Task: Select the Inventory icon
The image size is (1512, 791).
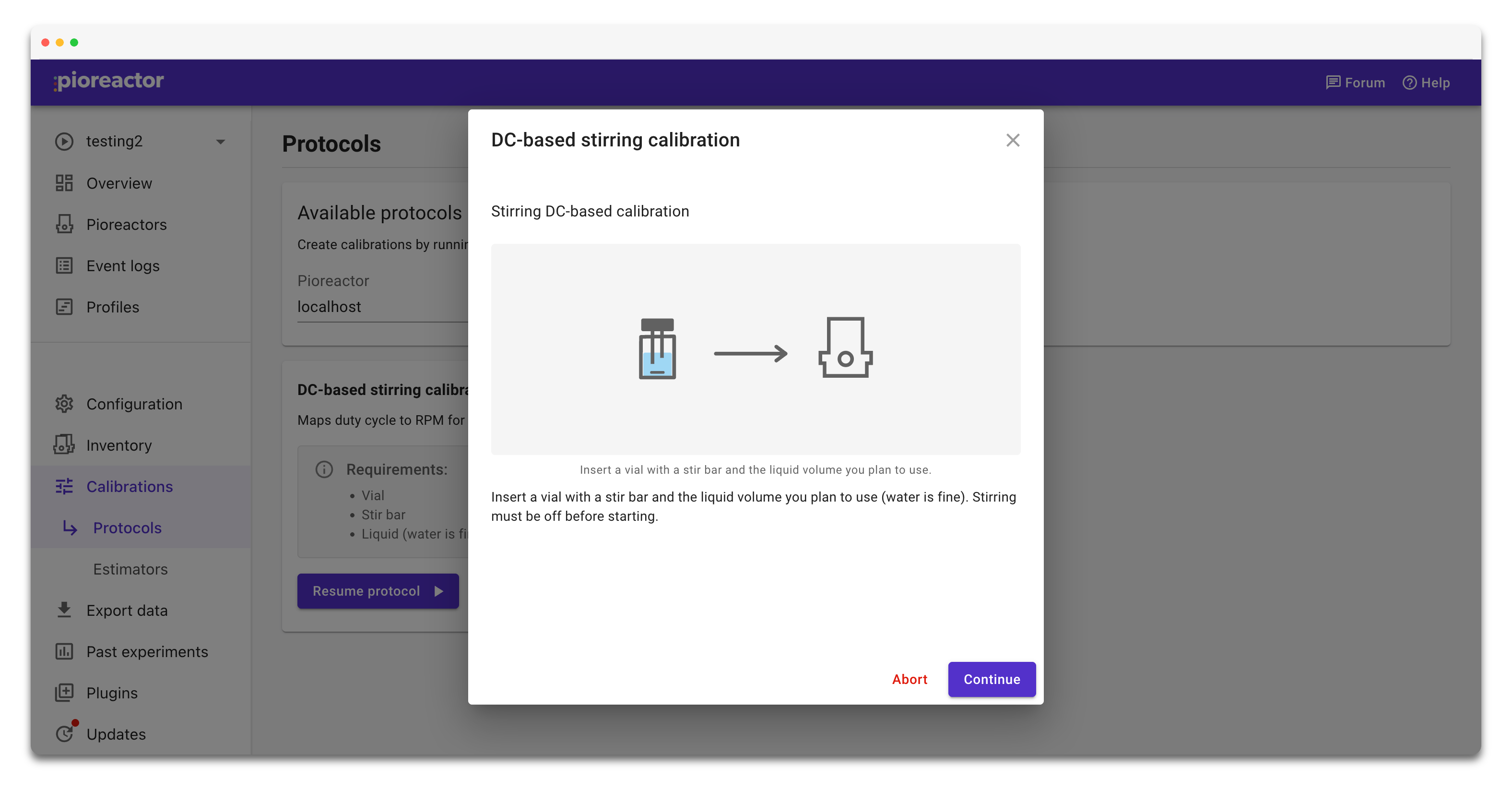Action: (65, 445)
